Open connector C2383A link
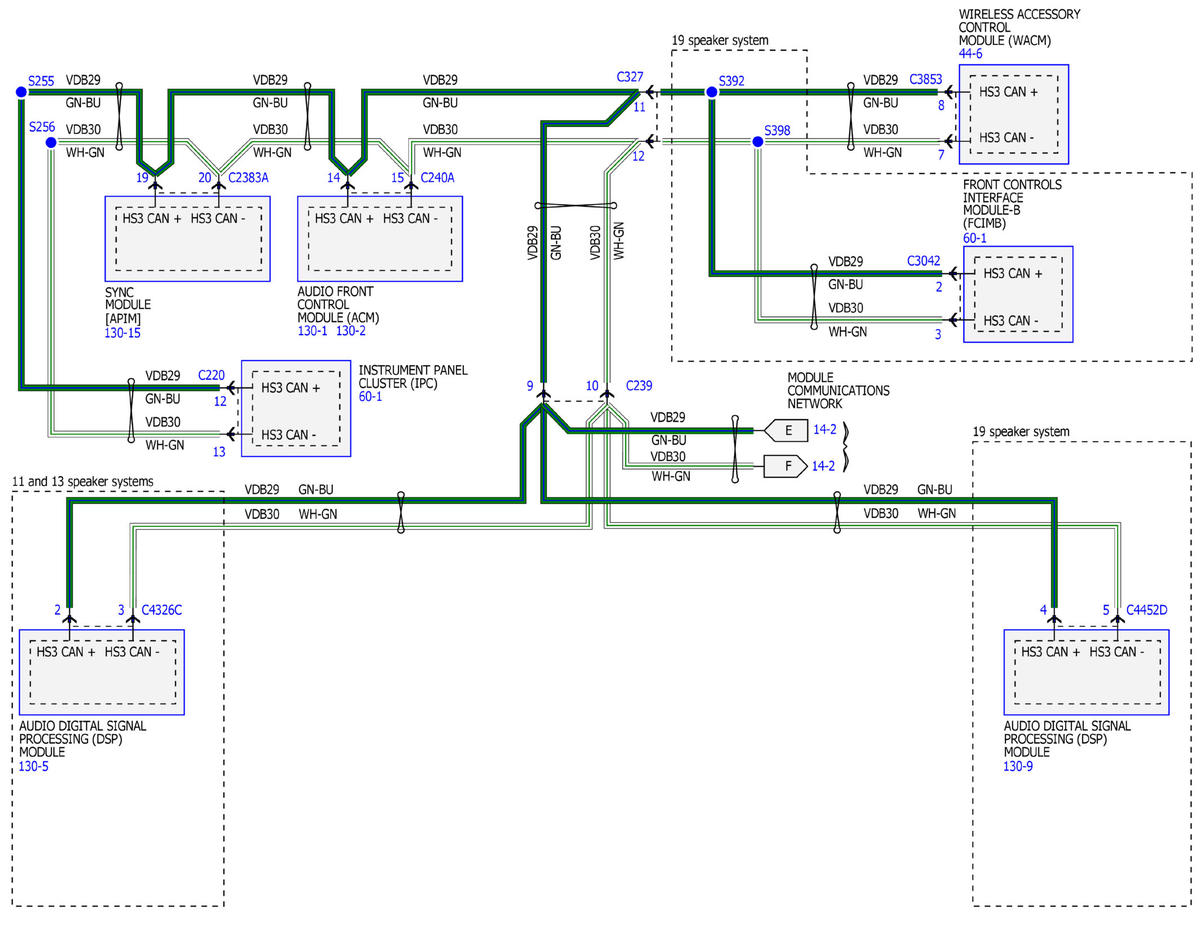1200x927 pixels. tap(248, 177)
